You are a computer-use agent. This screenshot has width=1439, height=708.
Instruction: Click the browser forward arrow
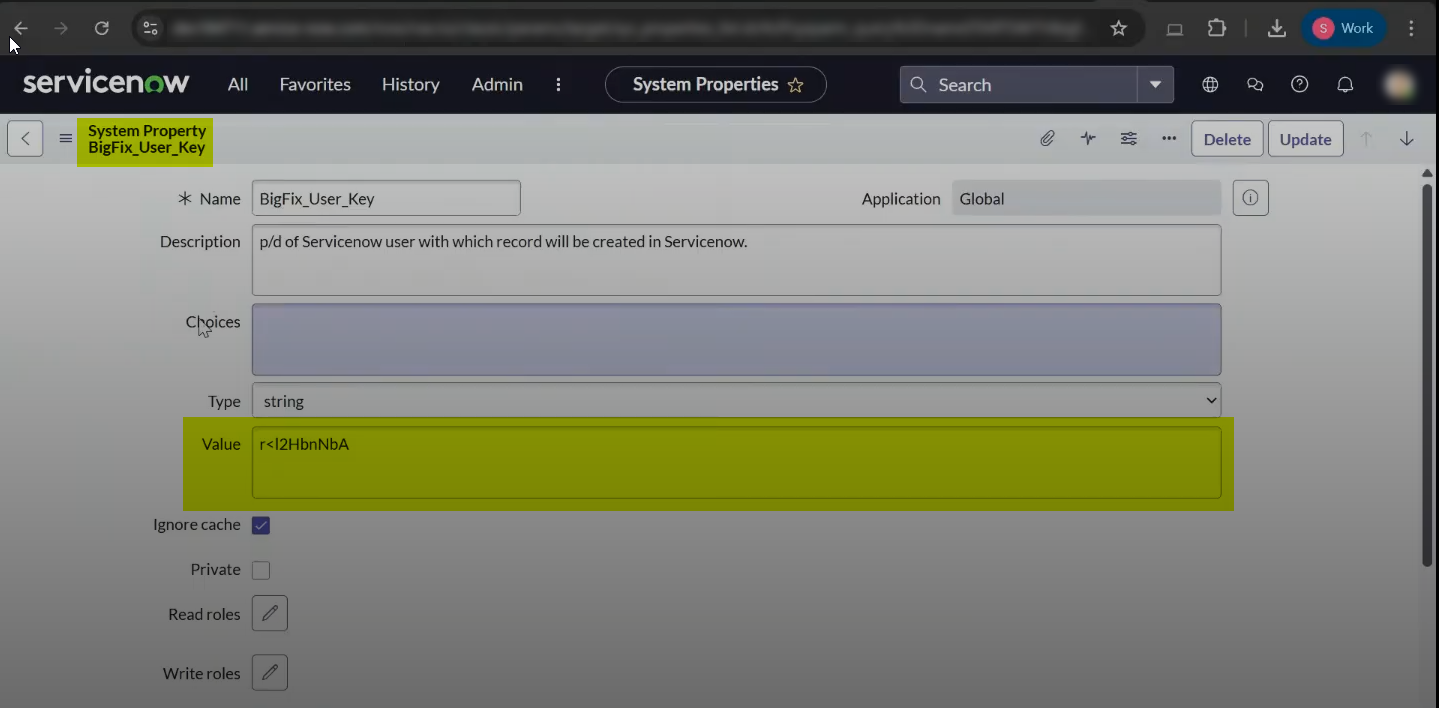pyautogui.click(x=61, y=28)
